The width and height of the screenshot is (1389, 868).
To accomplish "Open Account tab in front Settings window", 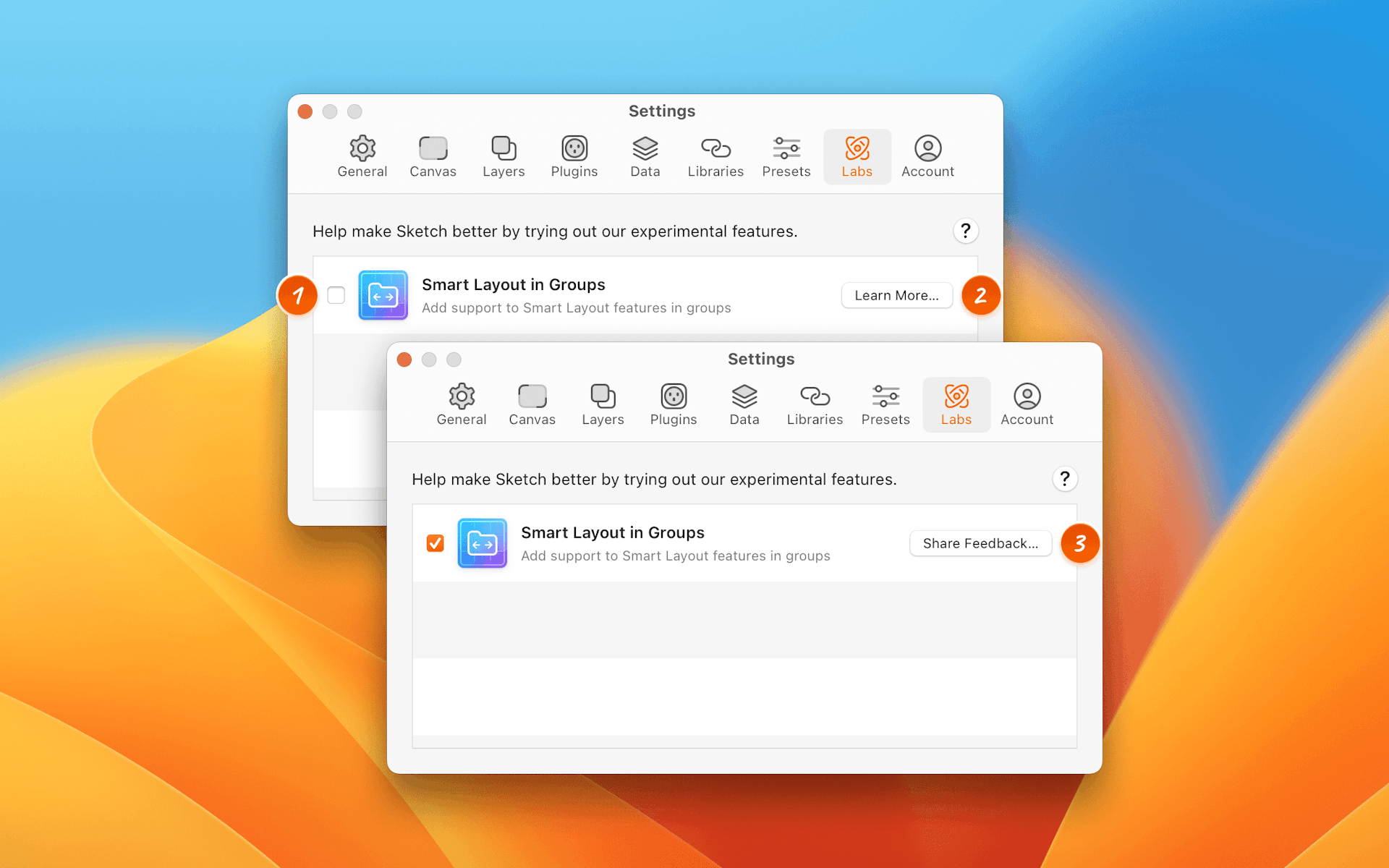I will tap(1027, 405).
